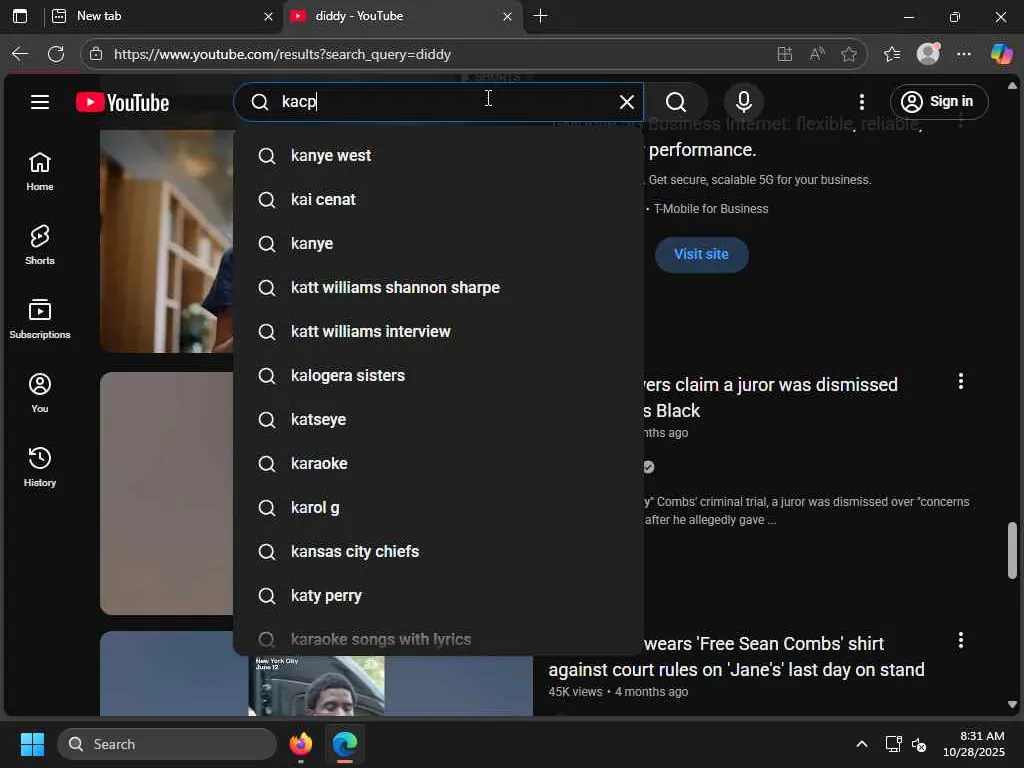The width and height of the screenshot is (1024, 768).
Task: Refresh the page in Edge
Action: tap(56, 54)
